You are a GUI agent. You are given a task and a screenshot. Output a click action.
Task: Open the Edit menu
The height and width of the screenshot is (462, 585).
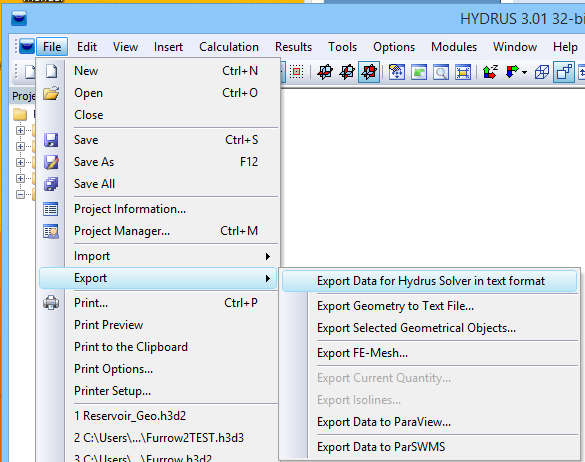87,47
